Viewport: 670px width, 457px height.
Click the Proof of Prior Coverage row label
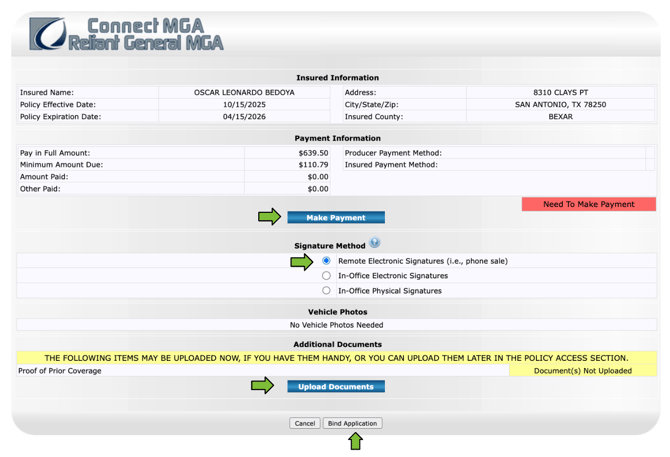60,371
